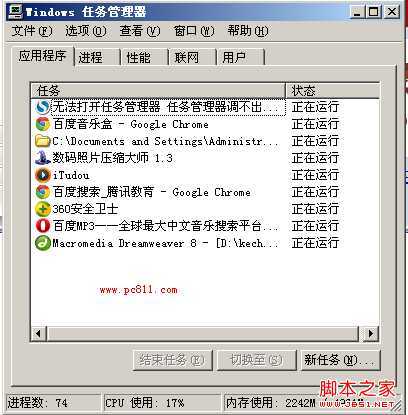Click the Chrome icon beside 百度音乐盒

(43, 124)
